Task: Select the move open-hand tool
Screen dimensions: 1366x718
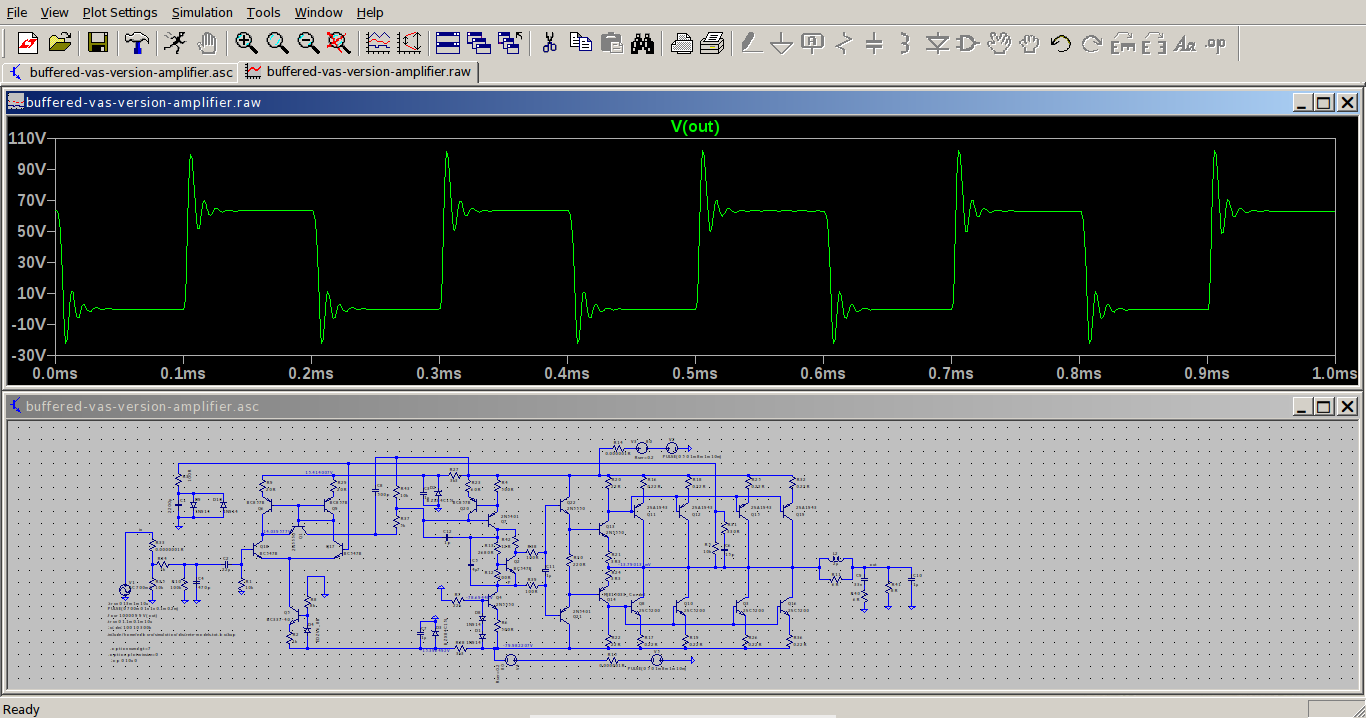Action: click(x=999, y=43)
